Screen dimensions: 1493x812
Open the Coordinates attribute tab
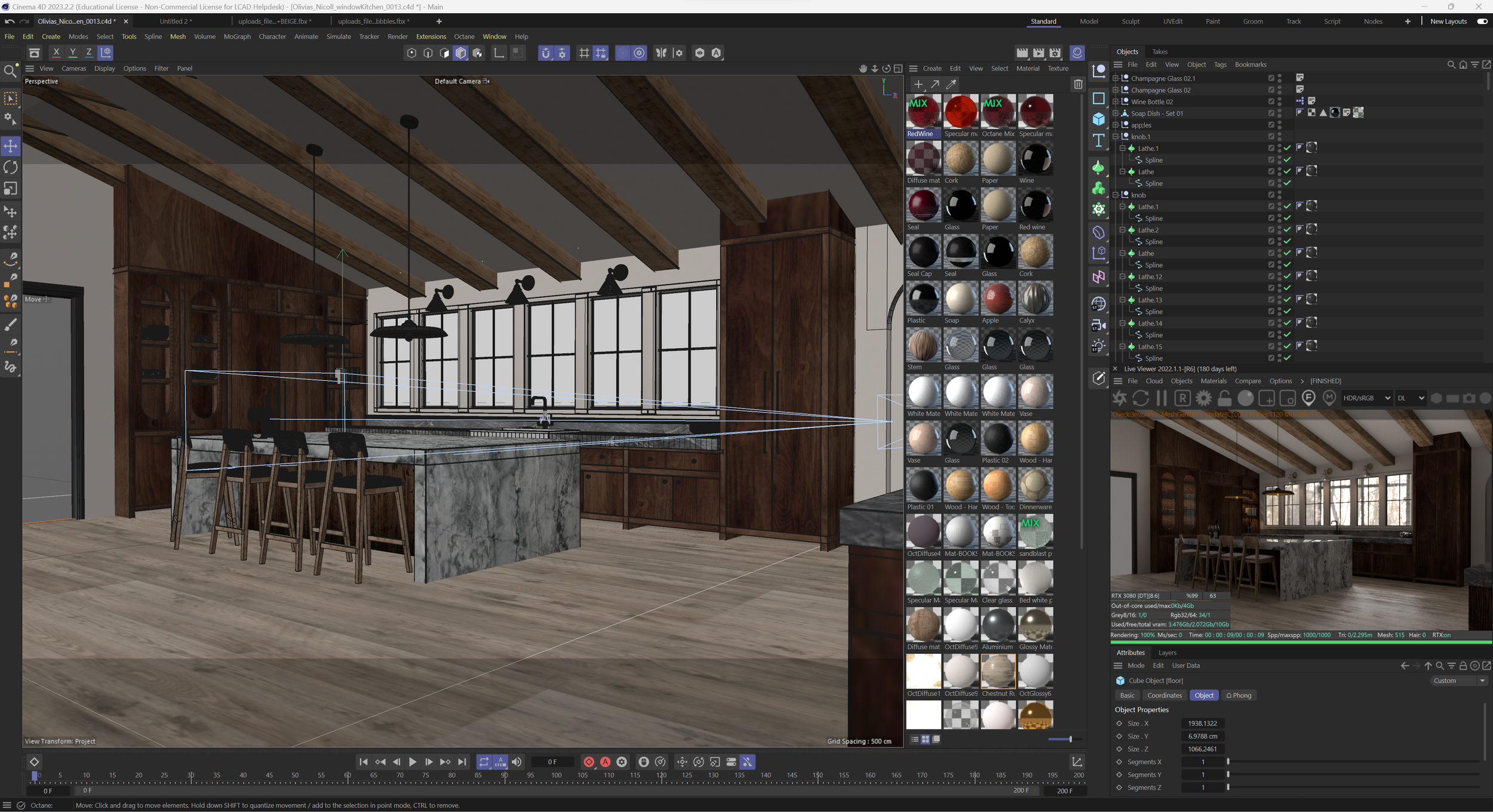(1164, 696)
